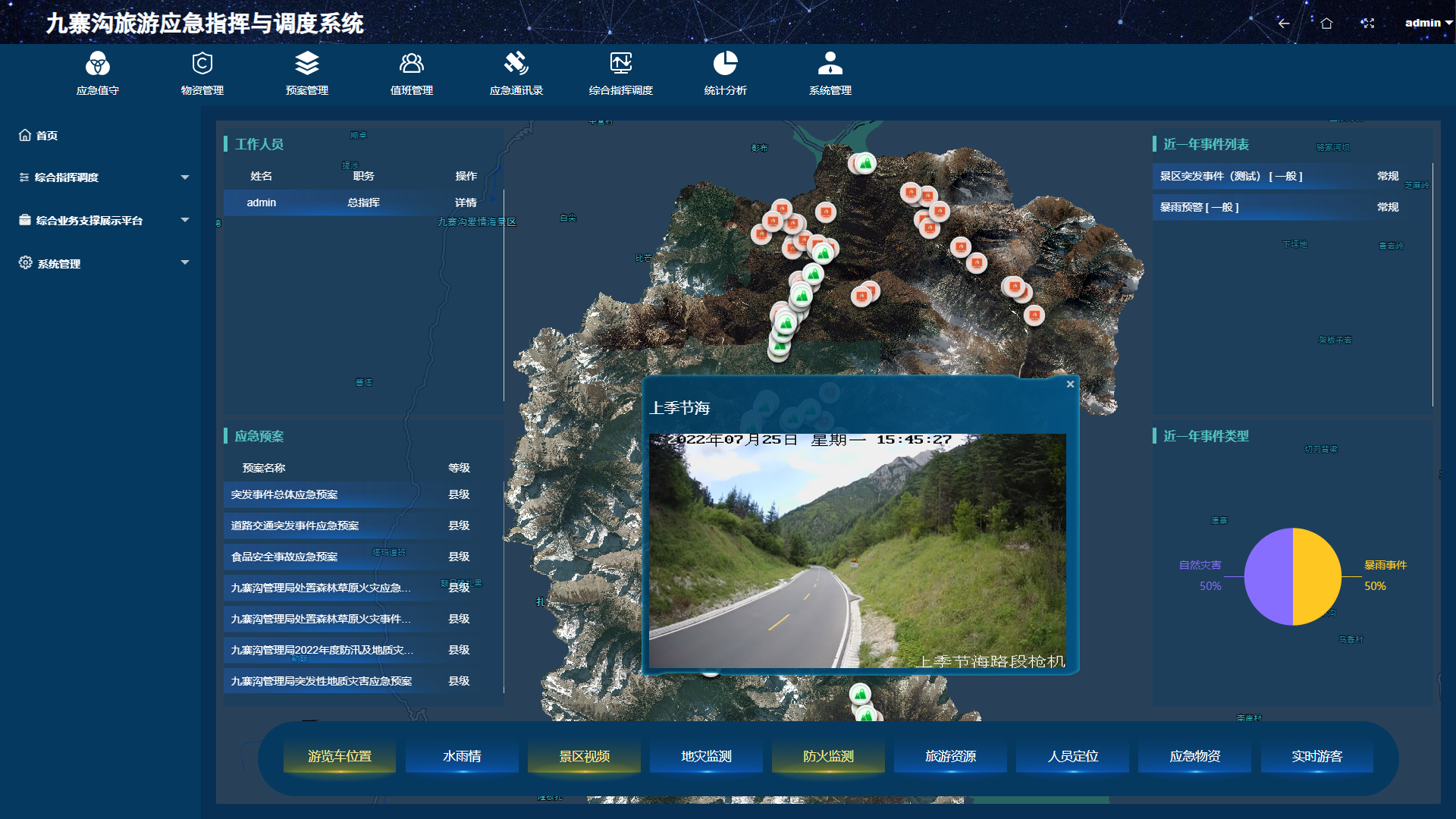Screen dimensions: 1456x819
Task: Select 九寨沟管理局2022年度防汛及地质灾 plan row
Action: point(363,650)
